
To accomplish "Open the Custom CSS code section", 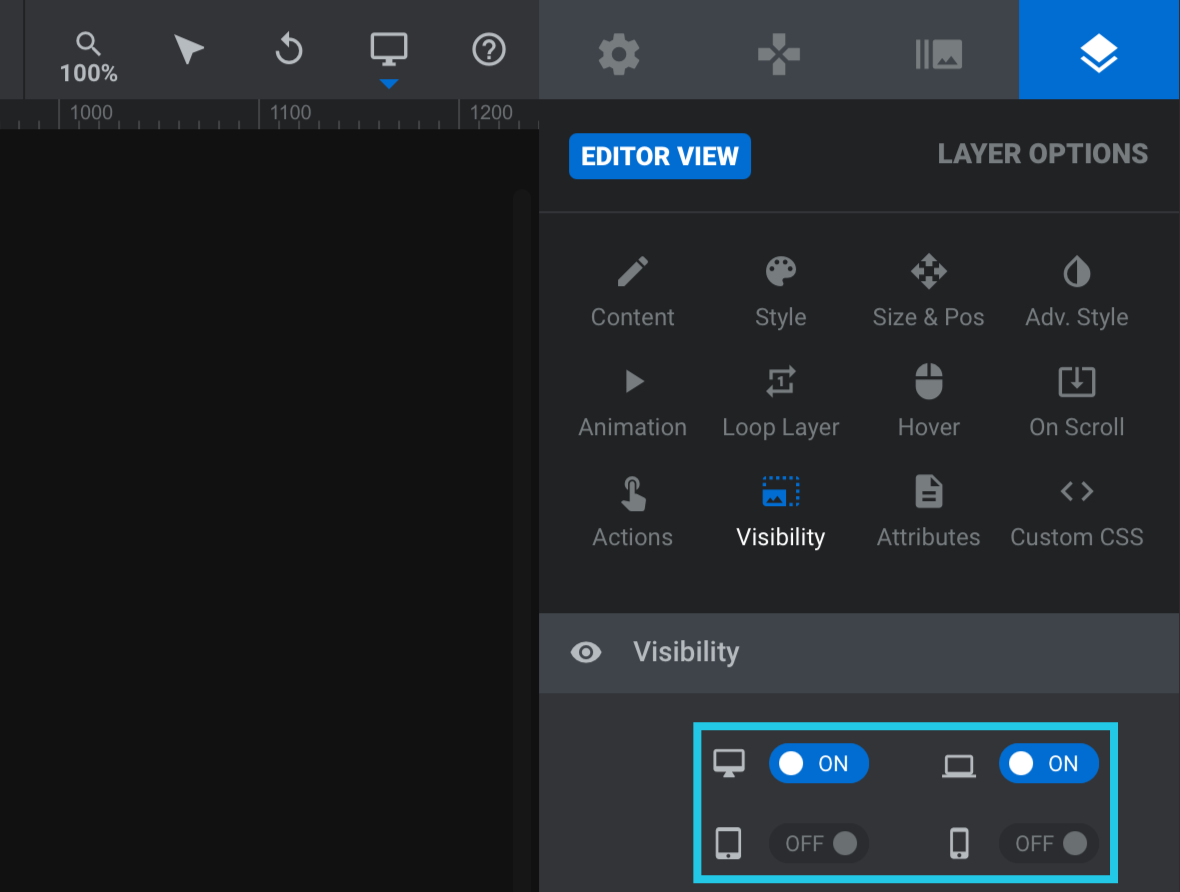I will coord(1076,512).
